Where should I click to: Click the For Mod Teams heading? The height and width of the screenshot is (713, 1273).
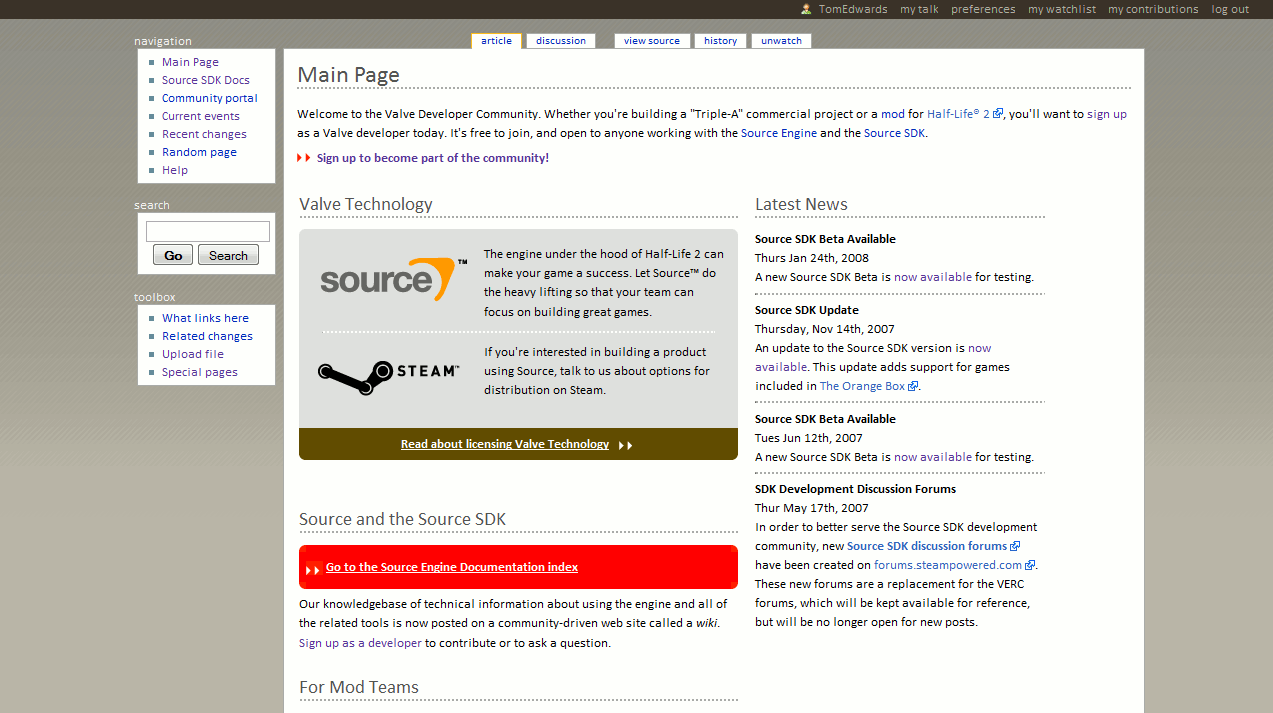tap(359, 687)
